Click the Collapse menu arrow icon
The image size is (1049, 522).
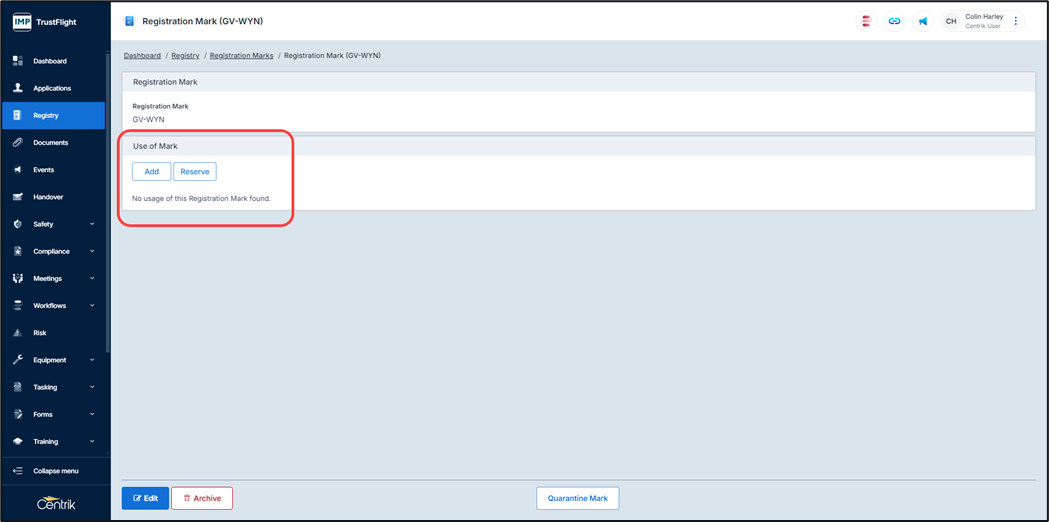pos(19,470)
